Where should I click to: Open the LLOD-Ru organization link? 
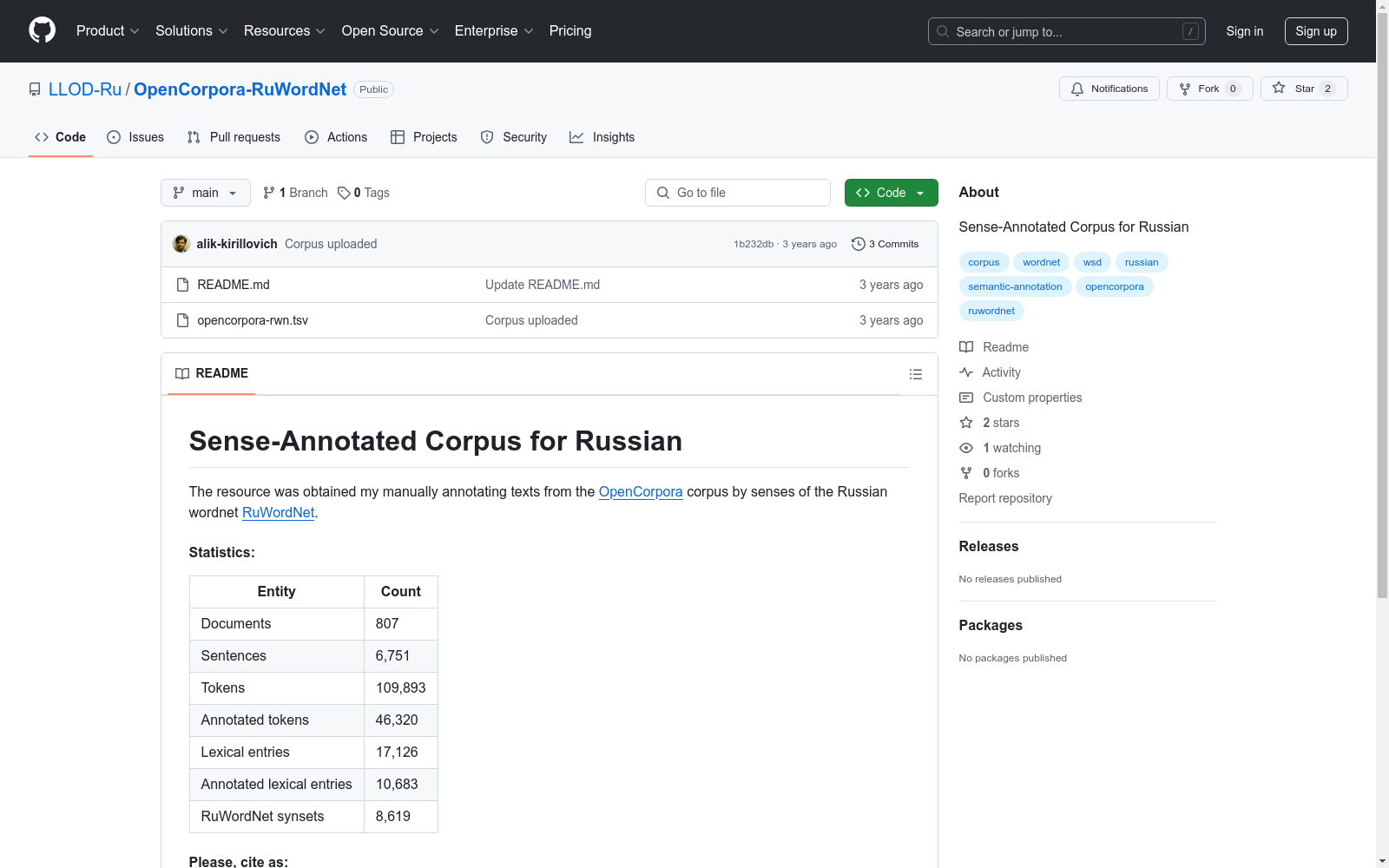85,89
